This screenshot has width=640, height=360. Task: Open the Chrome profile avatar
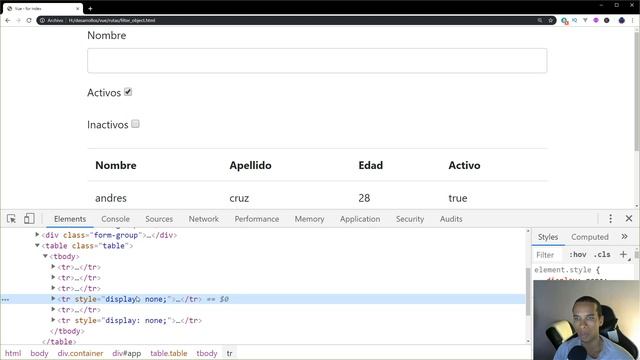coord(622,20)
